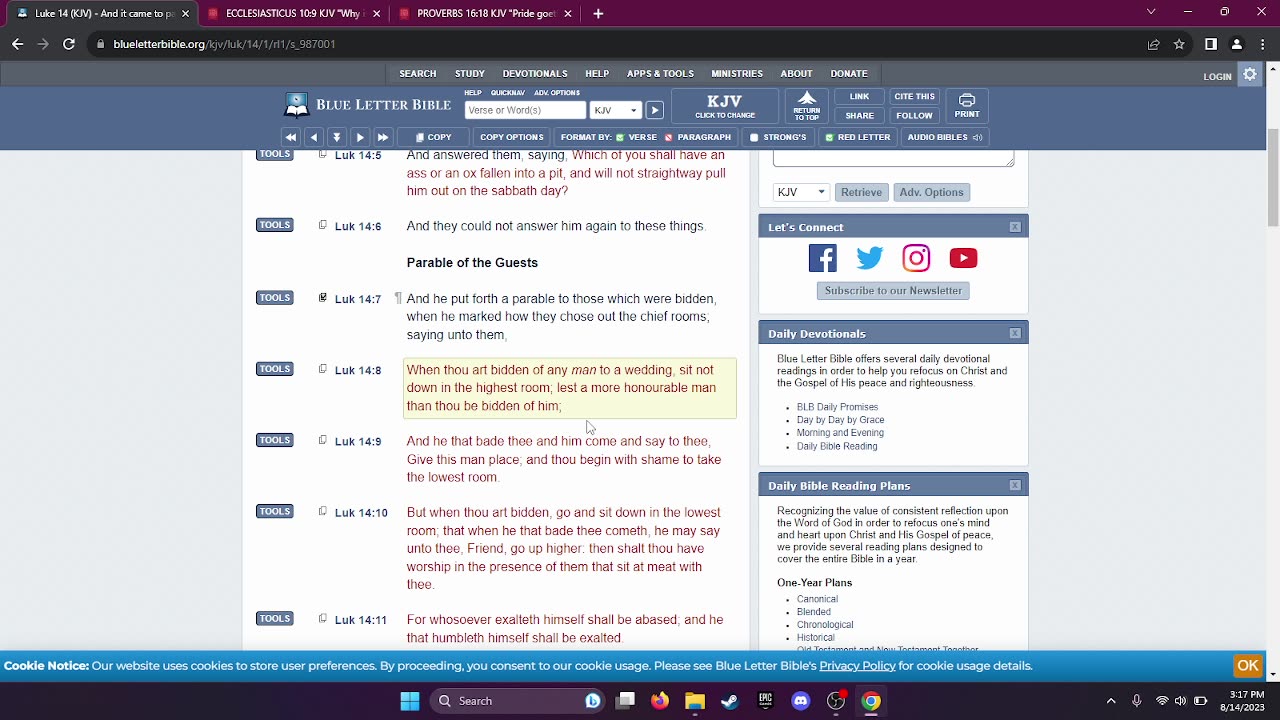Select the Luk 14:9 verse checkbox
The image size is (1280, 720).
[322, 440]
